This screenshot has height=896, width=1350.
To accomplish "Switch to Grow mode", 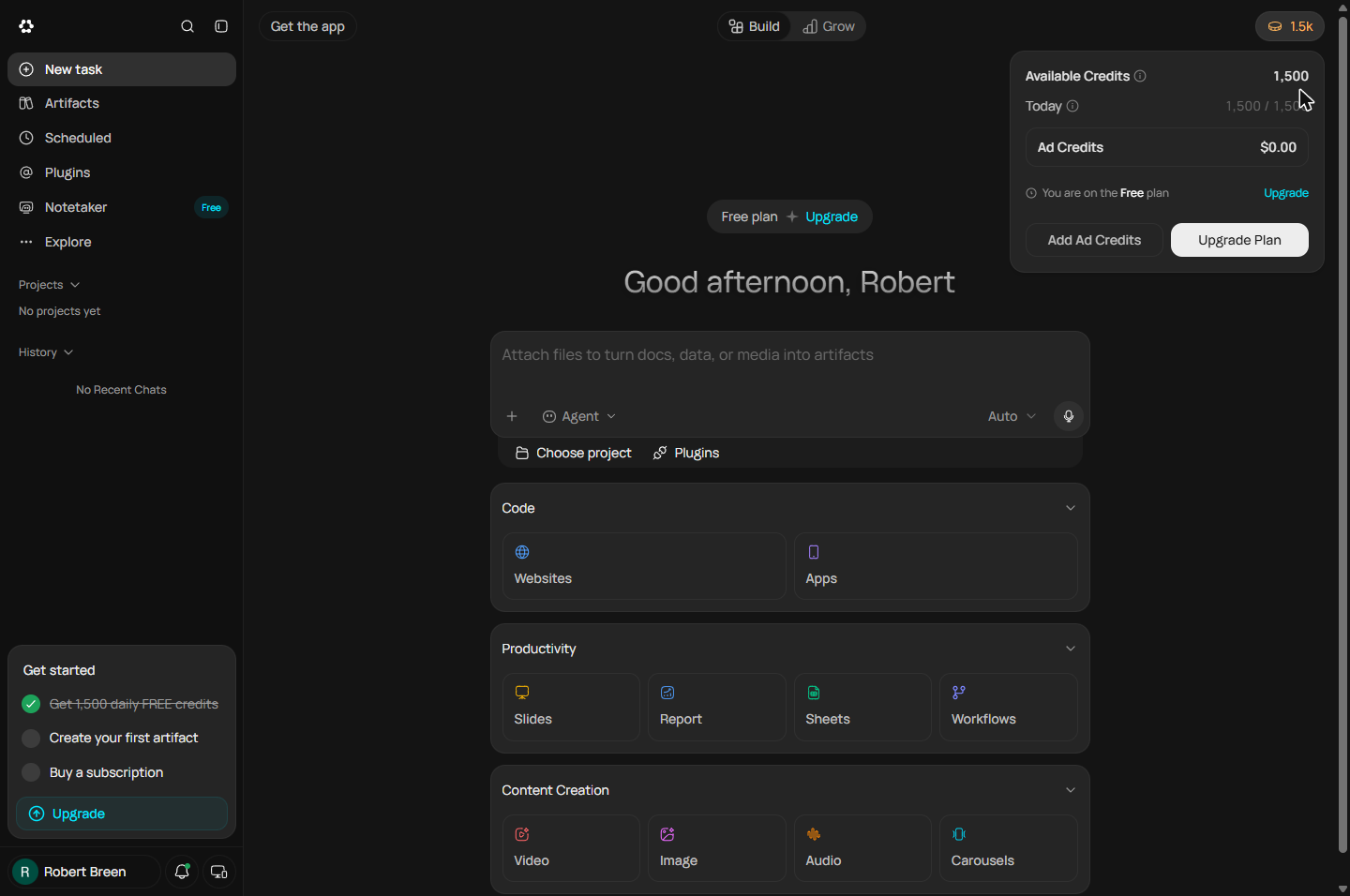I will [x=829, y=26].
